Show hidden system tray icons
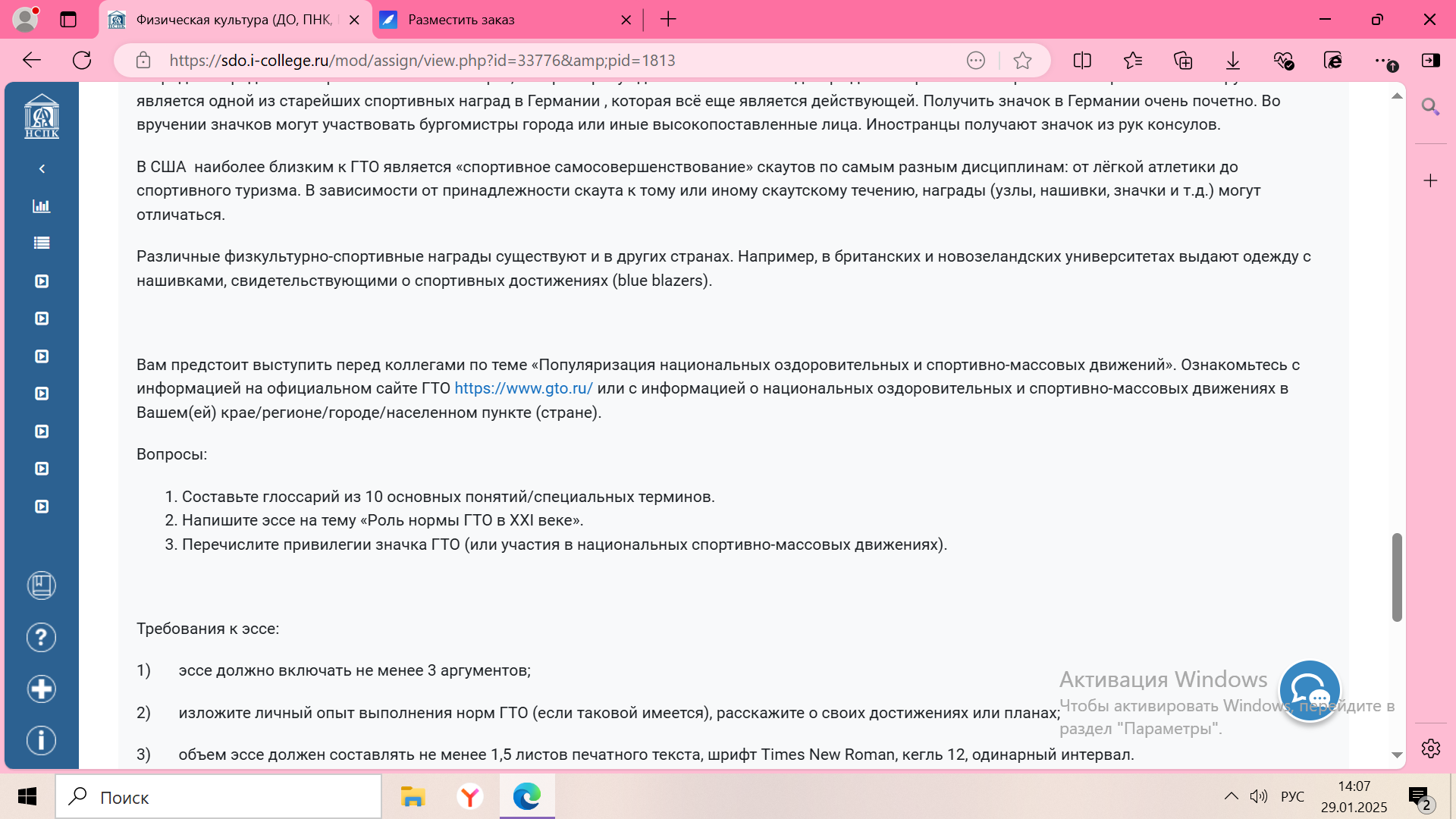1456x819 pixels. [x=1231, y=796]
